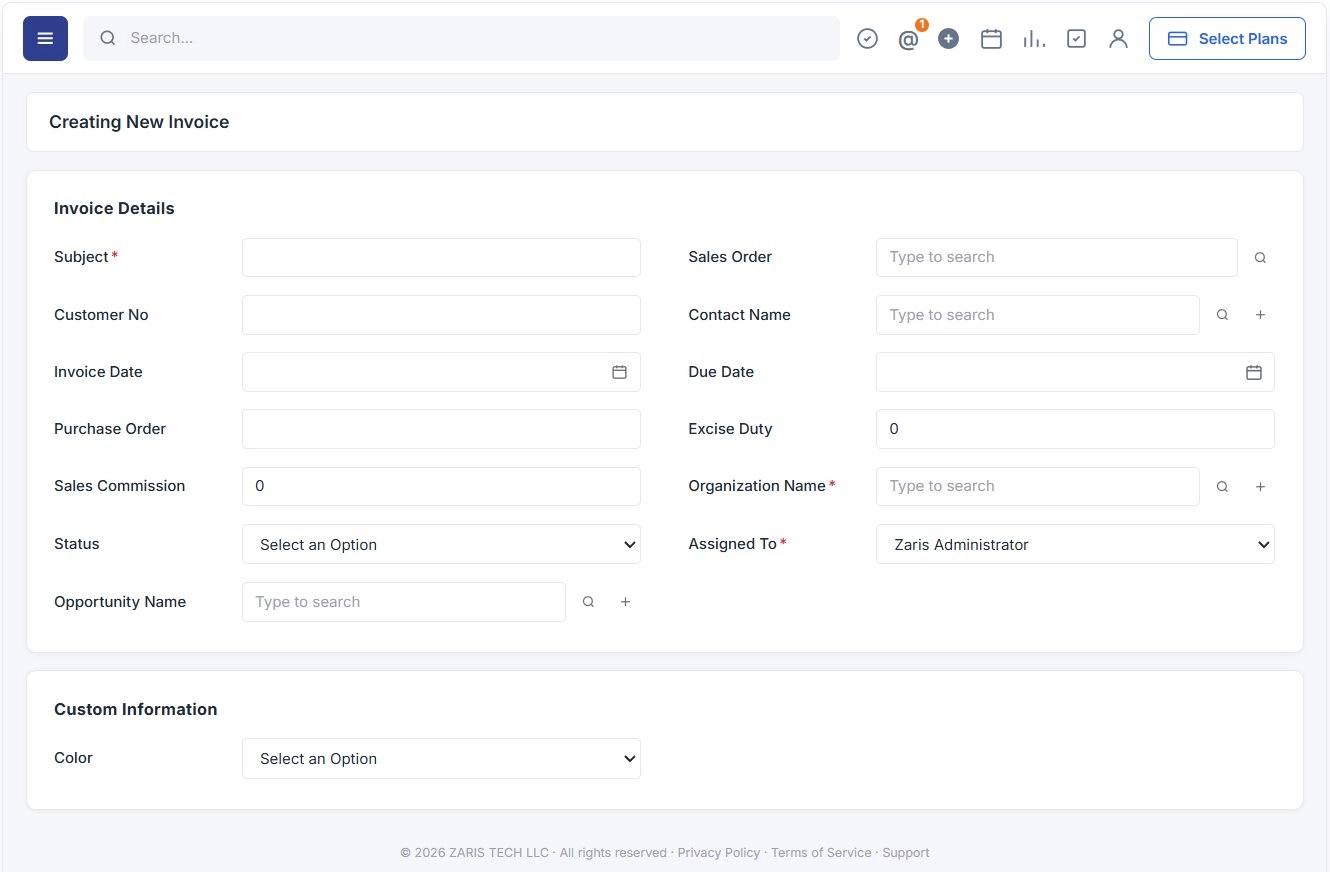Click the Subject input field
The height and width of the screenshot is (872, 1330).
(x=441, y=257)
